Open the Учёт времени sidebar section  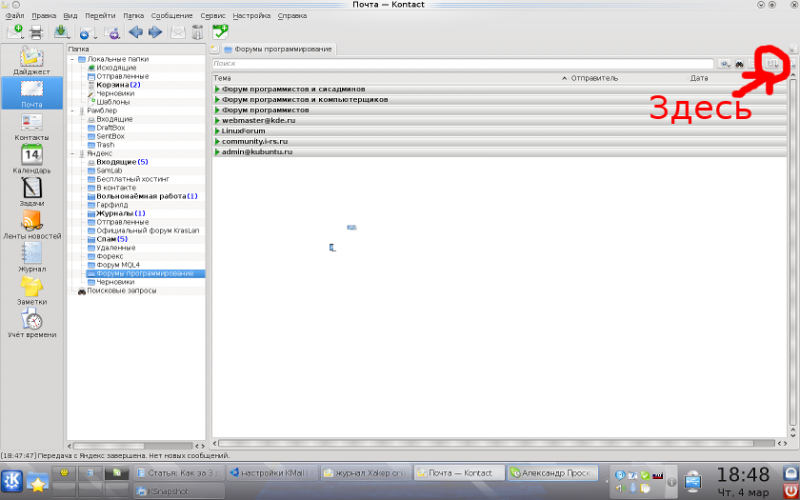32,323
